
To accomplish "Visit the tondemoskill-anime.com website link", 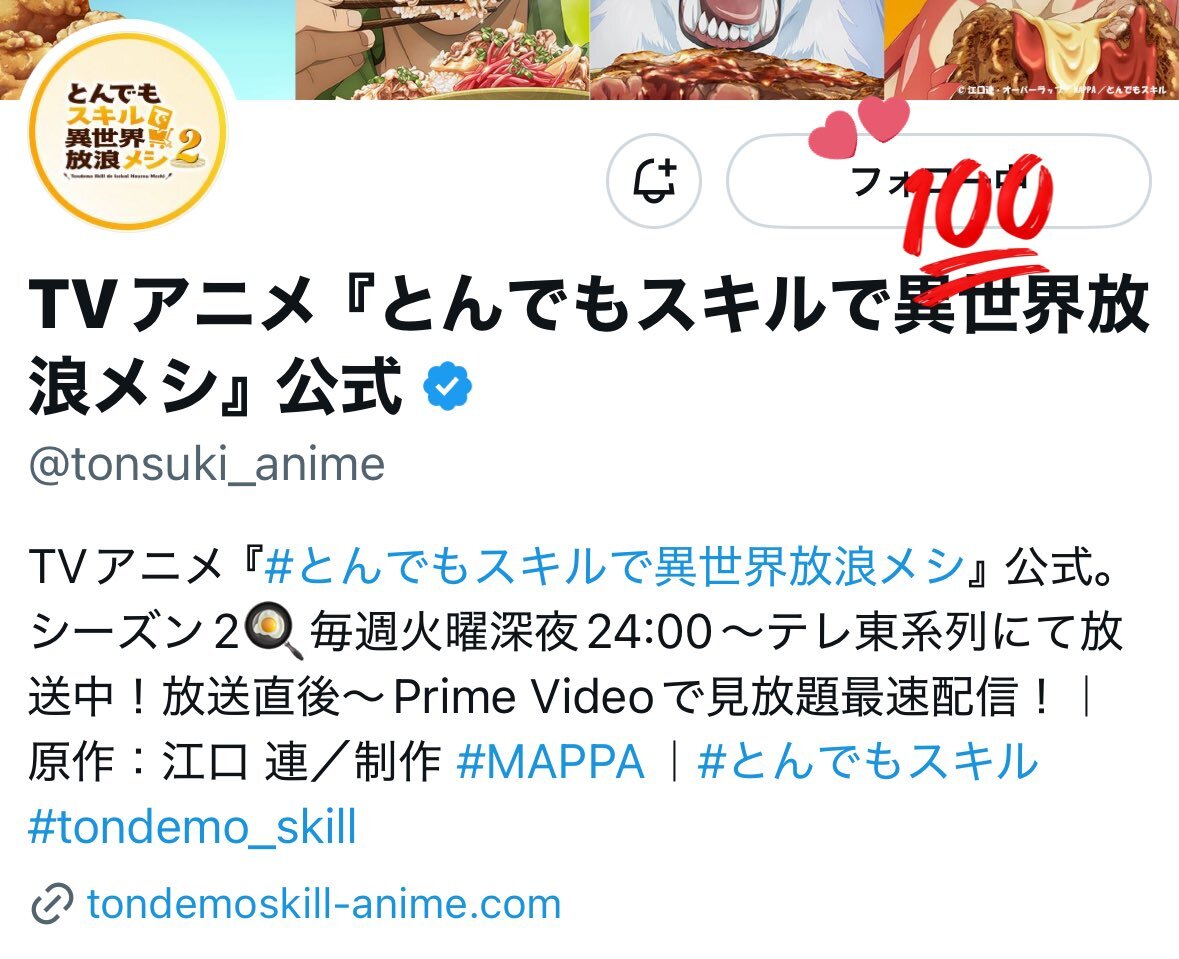I will pyautogui.click(x=324, y=903).
